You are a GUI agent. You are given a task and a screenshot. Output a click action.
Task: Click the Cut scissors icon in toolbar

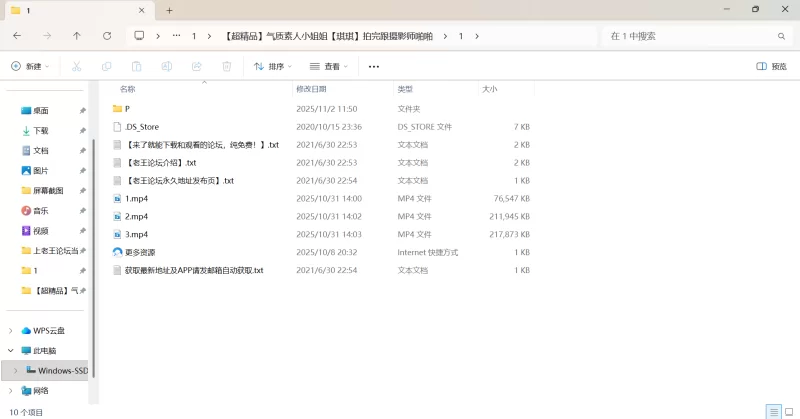pyautogui.click(x=76, y=66)
